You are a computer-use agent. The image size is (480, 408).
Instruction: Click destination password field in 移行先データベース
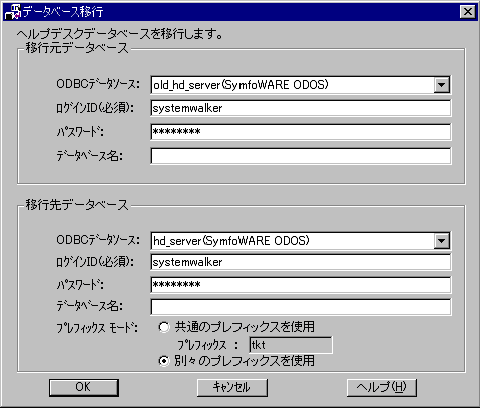click(301, 285)
